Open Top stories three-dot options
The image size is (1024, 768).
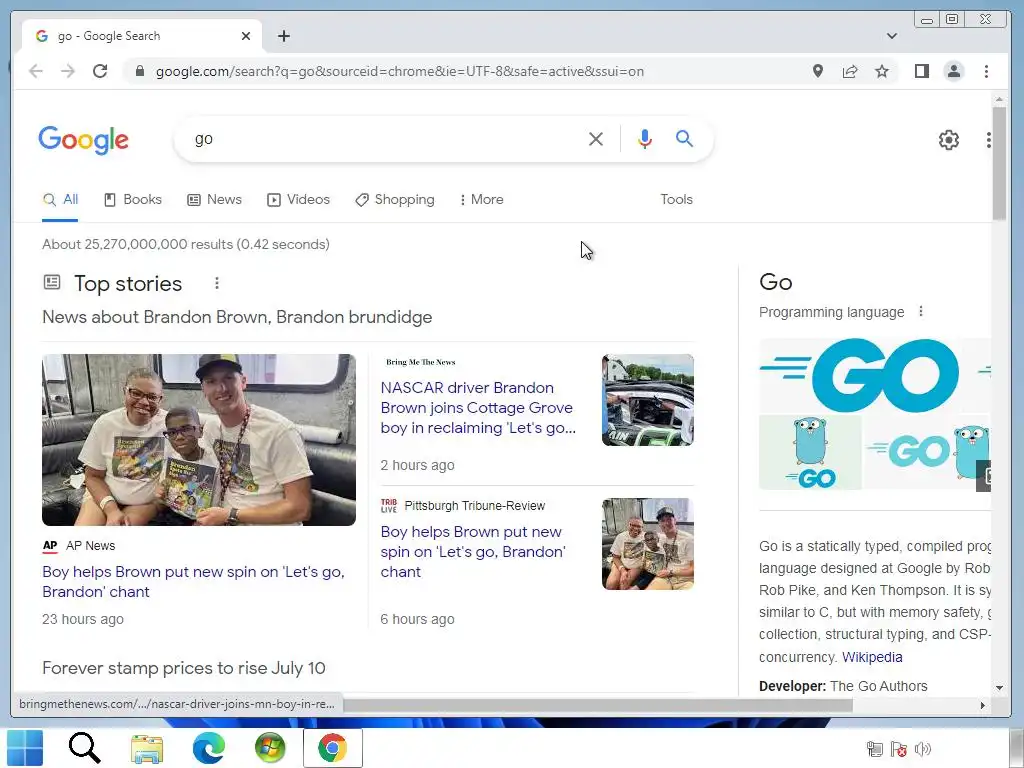217,283
